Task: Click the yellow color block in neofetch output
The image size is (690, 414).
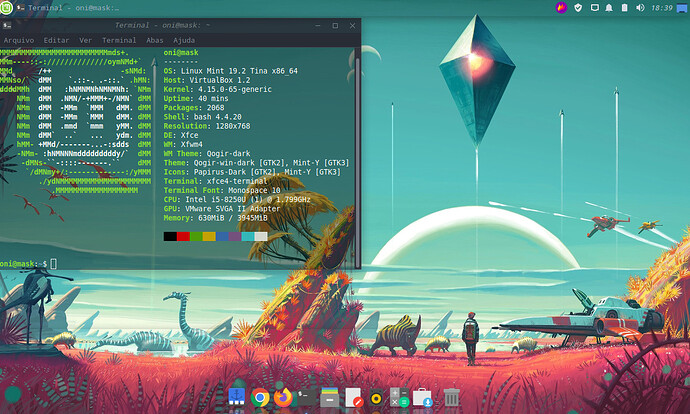Action: coord(209,236)
